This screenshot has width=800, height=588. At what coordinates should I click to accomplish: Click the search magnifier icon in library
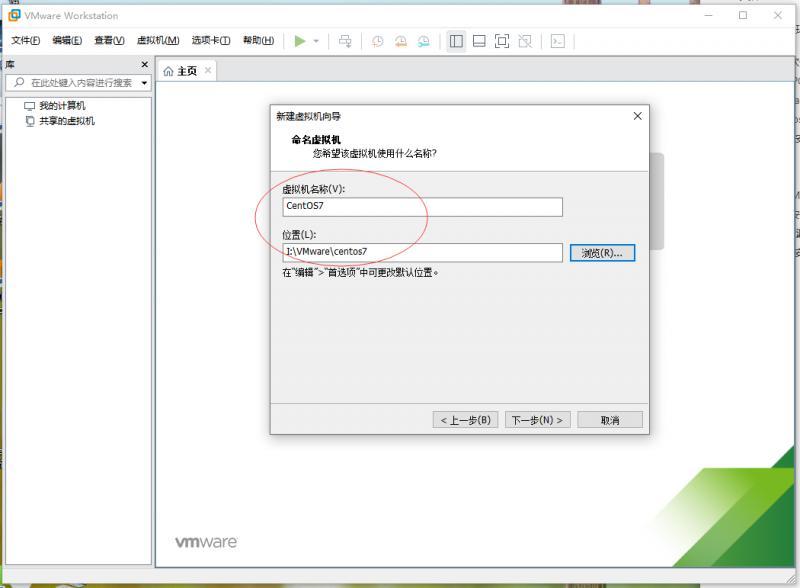pos(19,82)
